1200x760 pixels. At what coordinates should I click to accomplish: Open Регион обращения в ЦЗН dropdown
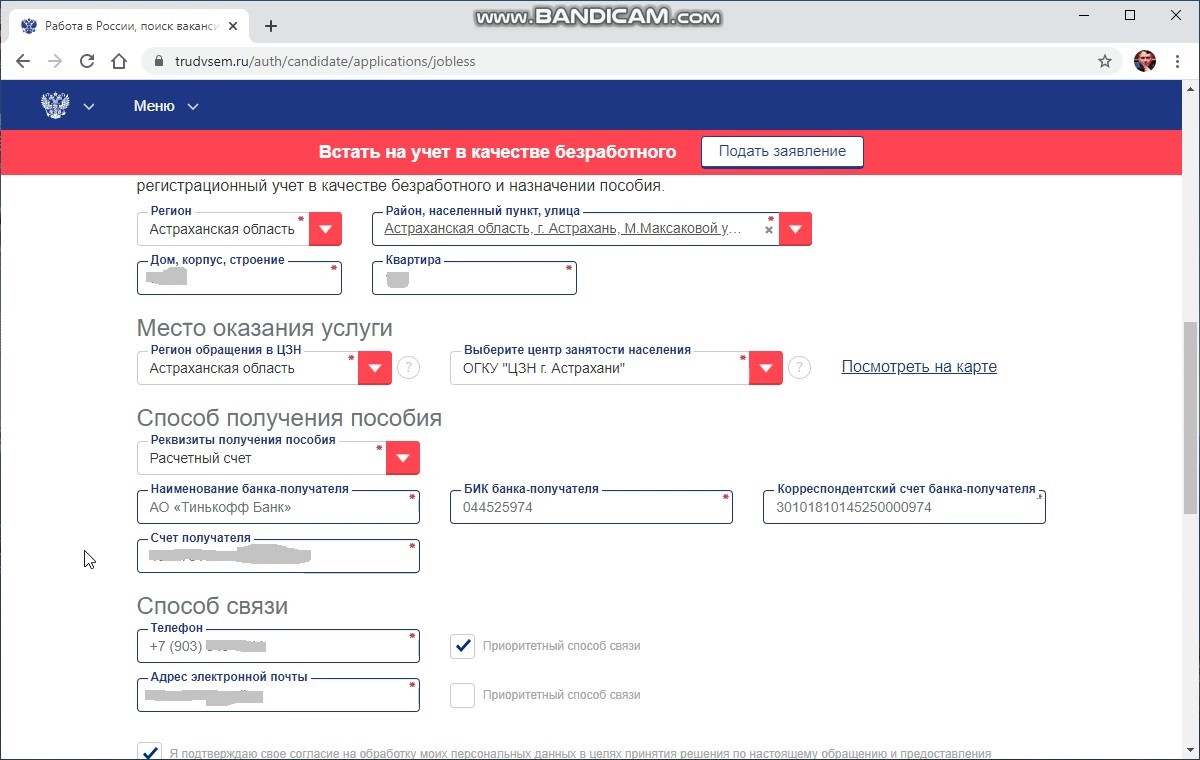tap(374, 368)
